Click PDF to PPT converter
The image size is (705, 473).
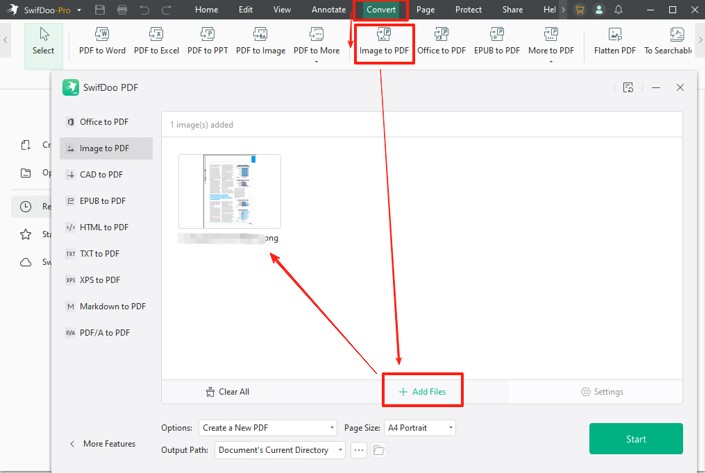(207, 41)
